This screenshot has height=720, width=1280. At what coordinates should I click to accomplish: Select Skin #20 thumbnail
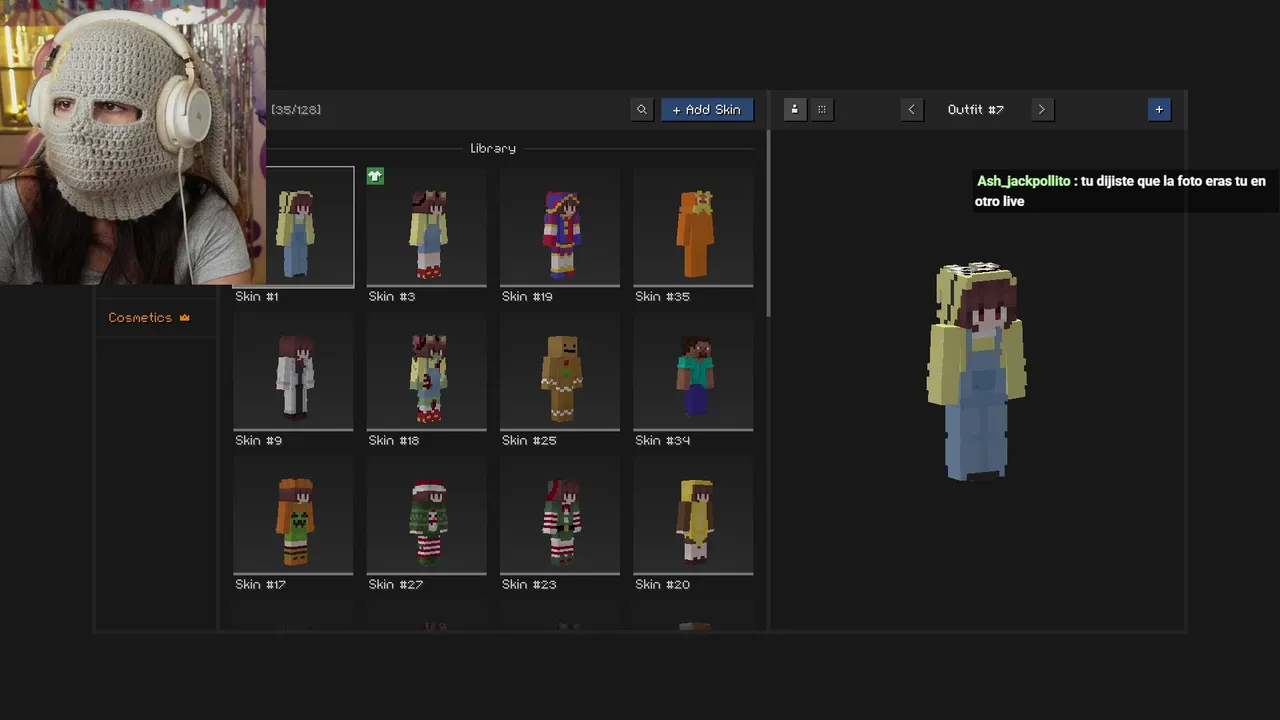tap(693, 515)
